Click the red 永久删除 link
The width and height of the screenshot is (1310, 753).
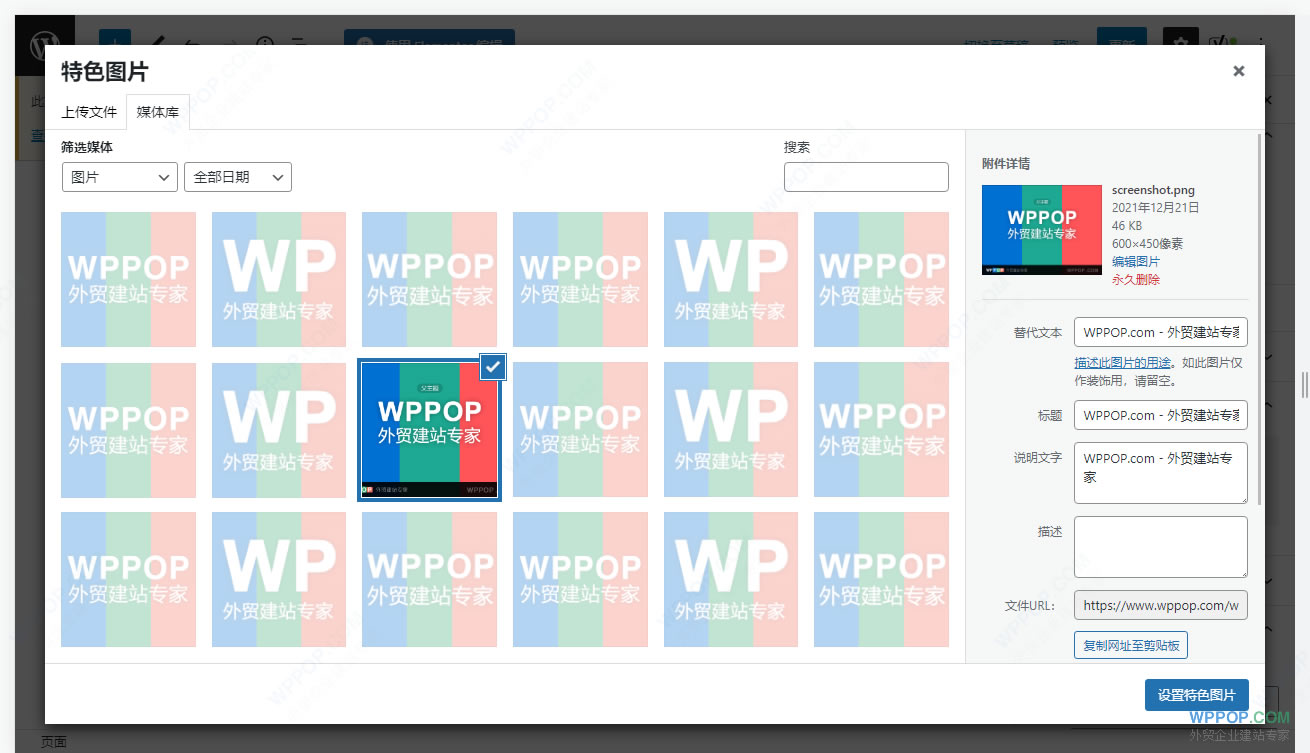click(x=1136, y=280)
